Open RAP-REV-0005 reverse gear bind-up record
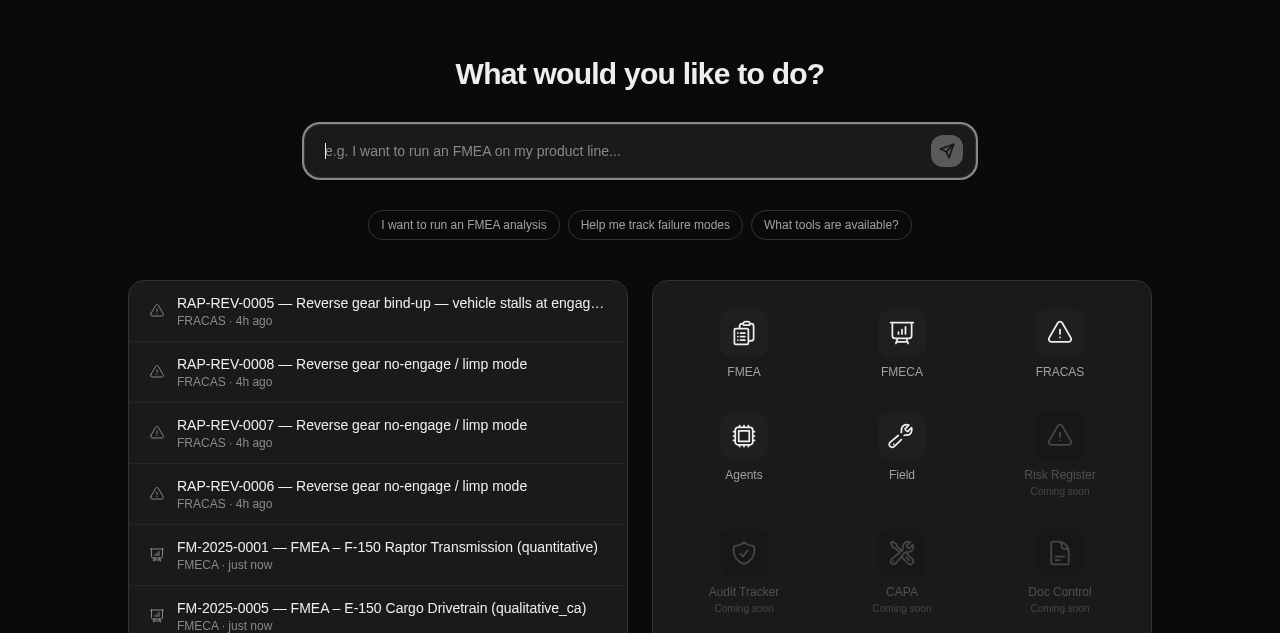The height and width of the screenshot is (633, 1280). click(378, 311)
